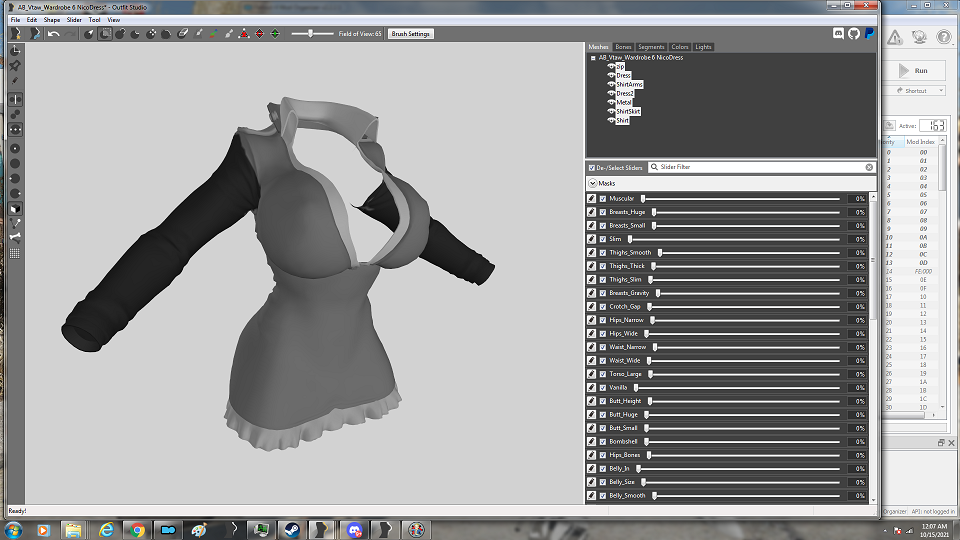Select the ShirtSkirt mesh in tree
Viewport: 960px width, 540px height.
coord(628,111)
